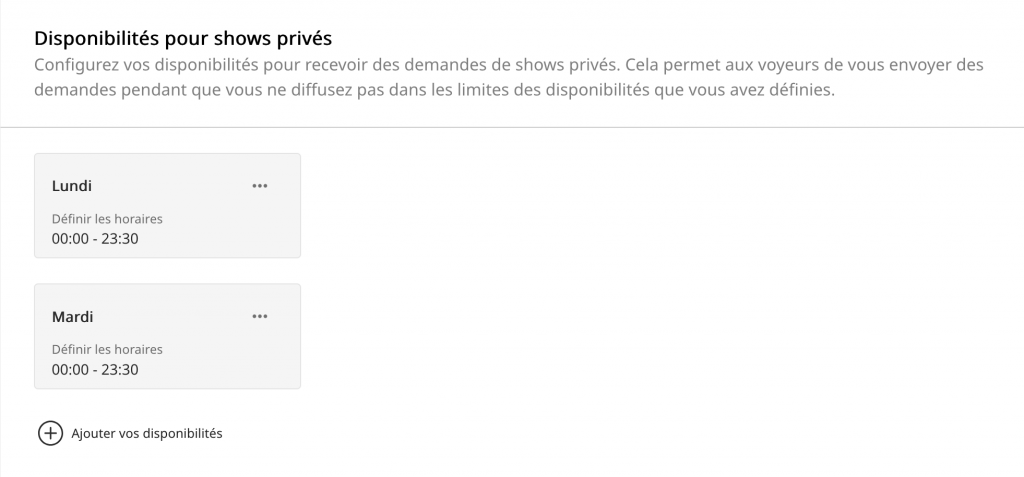1024x477 pixels.
Task: Click the Lundi end time 23:30
Action: (x=119, y=238)
